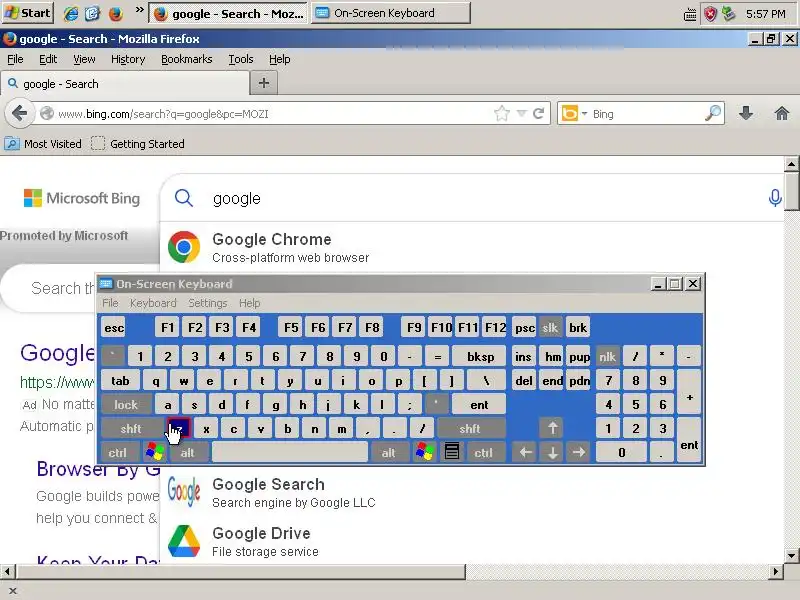Open the URL history dropdown arrow

(x=521, y=113)
